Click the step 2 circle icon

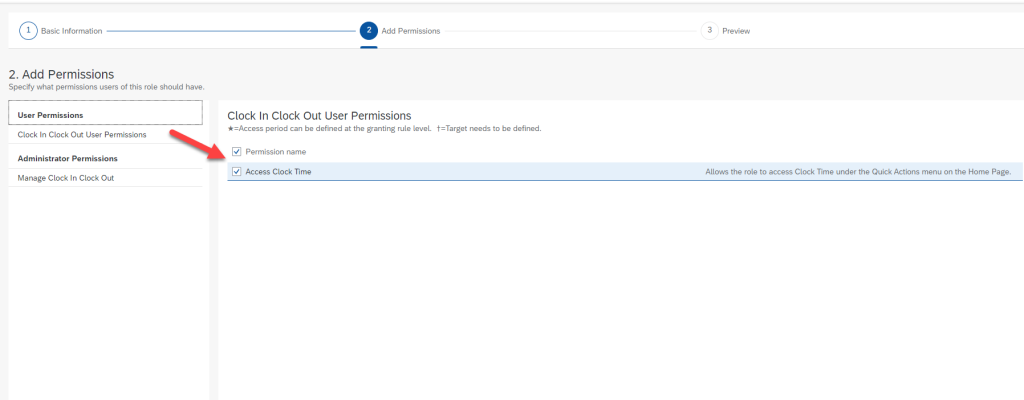coord(368,31)
